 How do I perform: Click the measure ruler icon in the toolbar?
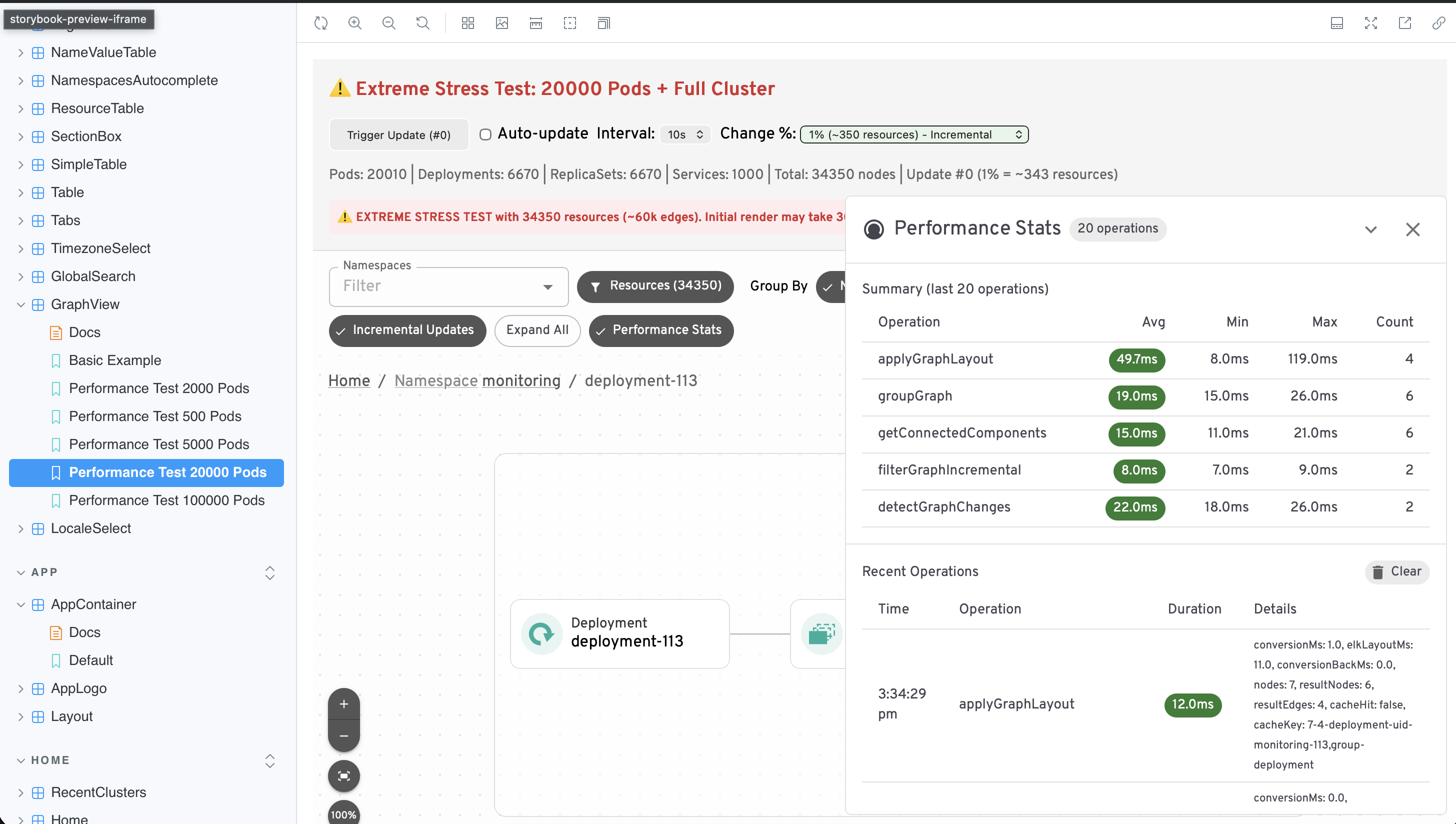(x=536, y=23)
